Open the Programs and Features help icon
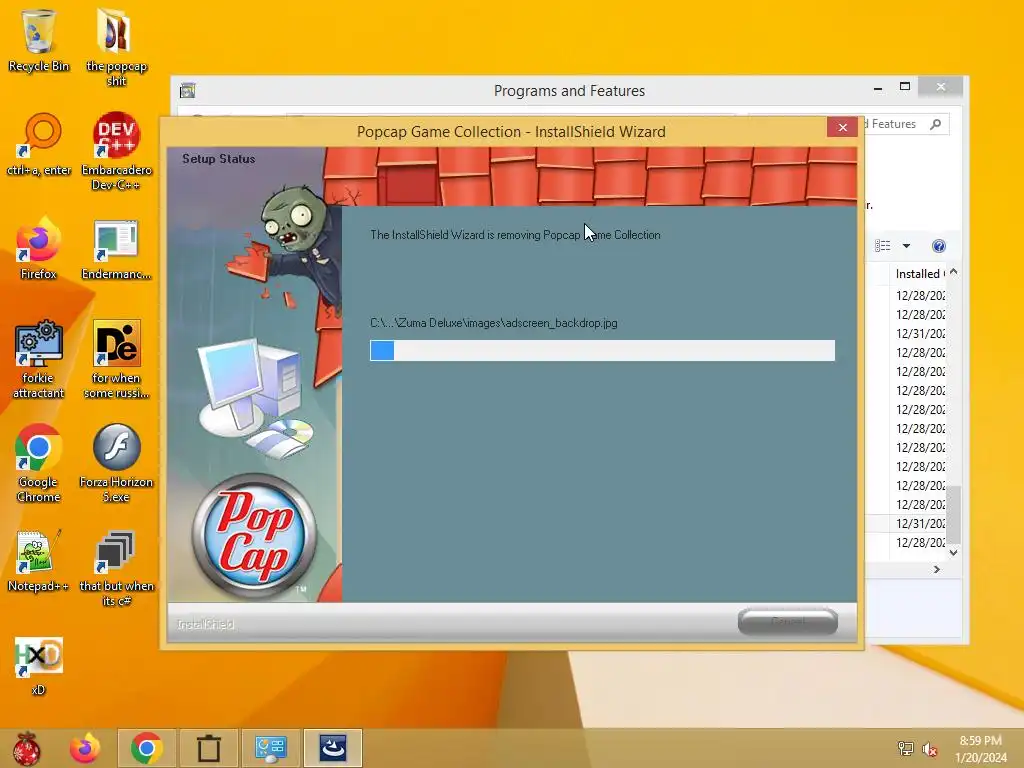This screenshot has width=1024, height=768. 938,246
